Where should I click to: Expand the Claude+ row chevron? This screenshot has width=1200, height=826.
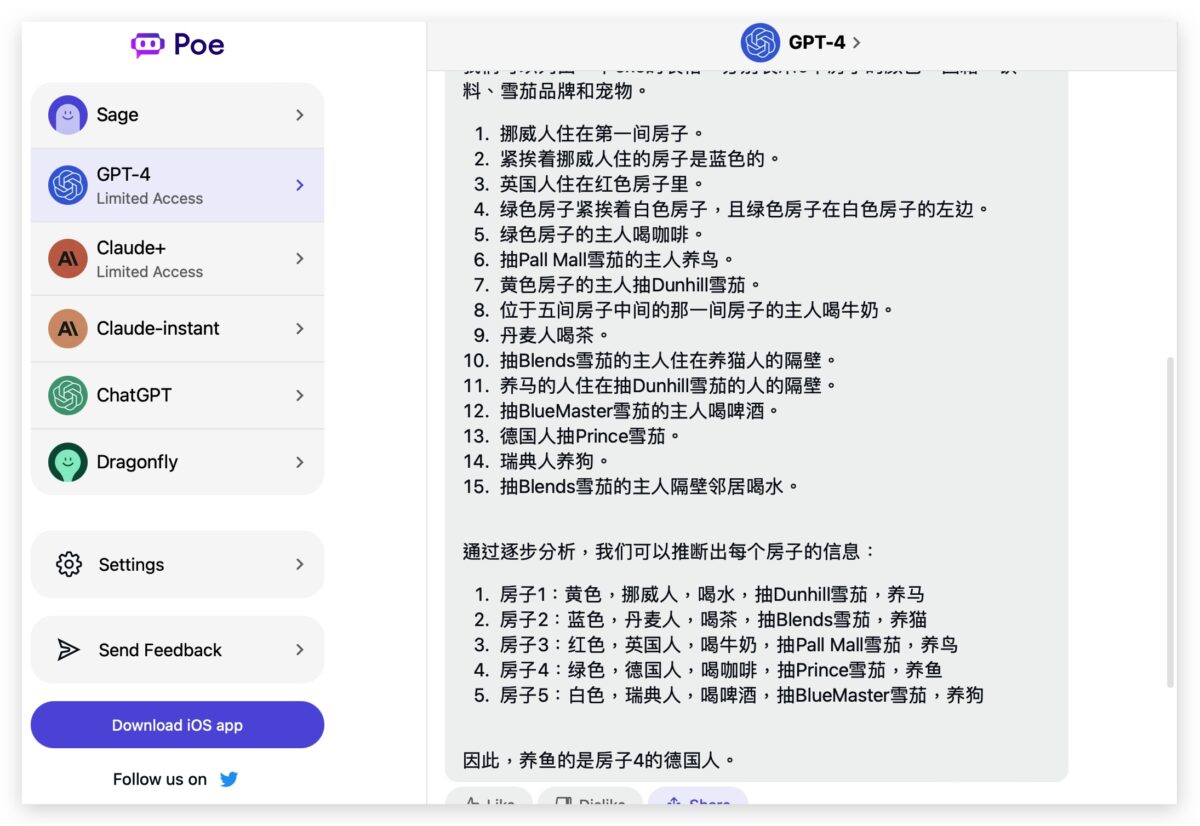[x=299, y=258]
